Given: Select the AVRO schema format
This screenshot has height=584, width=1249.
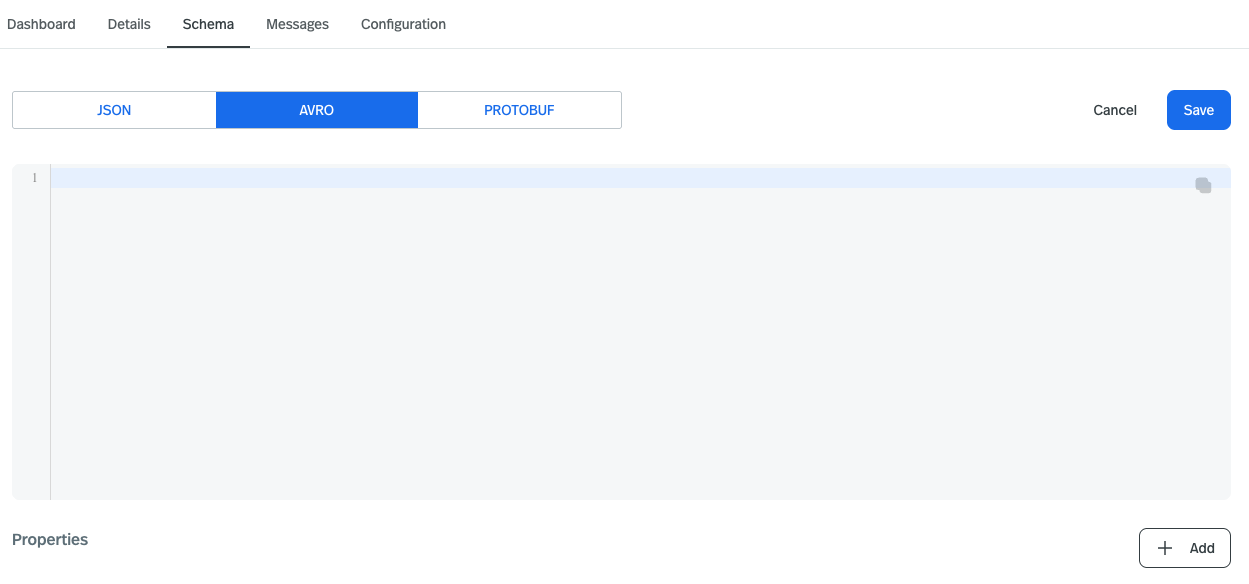Looking at the screenshot, I should pyautogui.click(x=316, y=110).
